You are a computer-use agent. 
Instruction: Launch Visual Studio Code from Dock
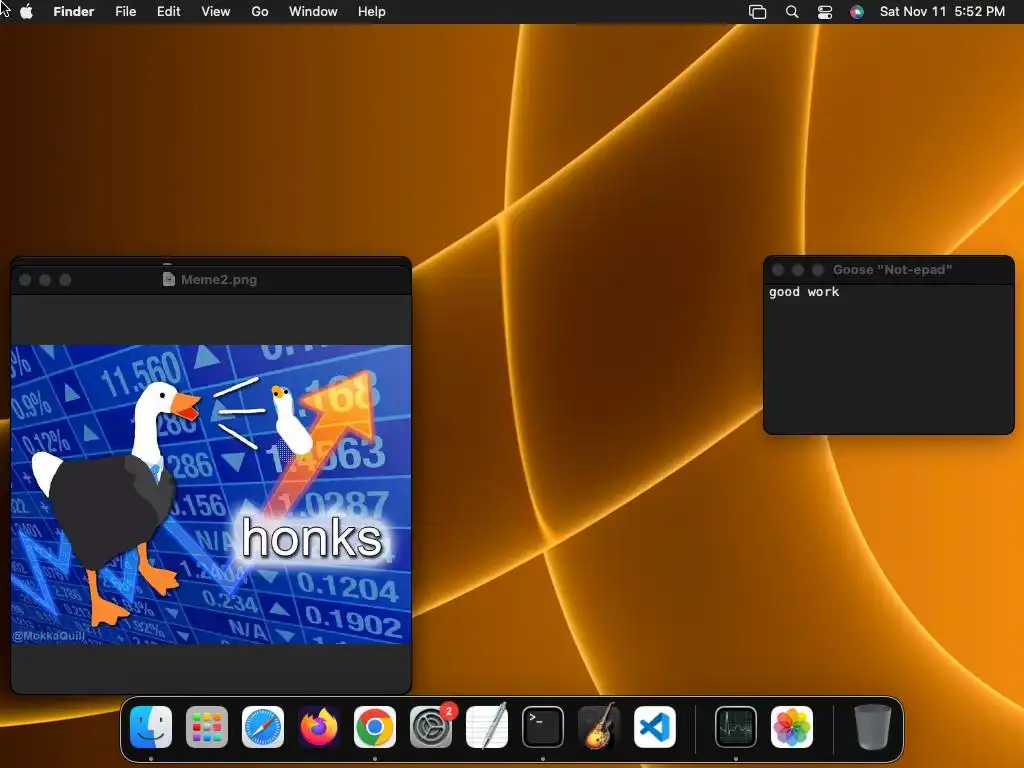coord(655,726)
